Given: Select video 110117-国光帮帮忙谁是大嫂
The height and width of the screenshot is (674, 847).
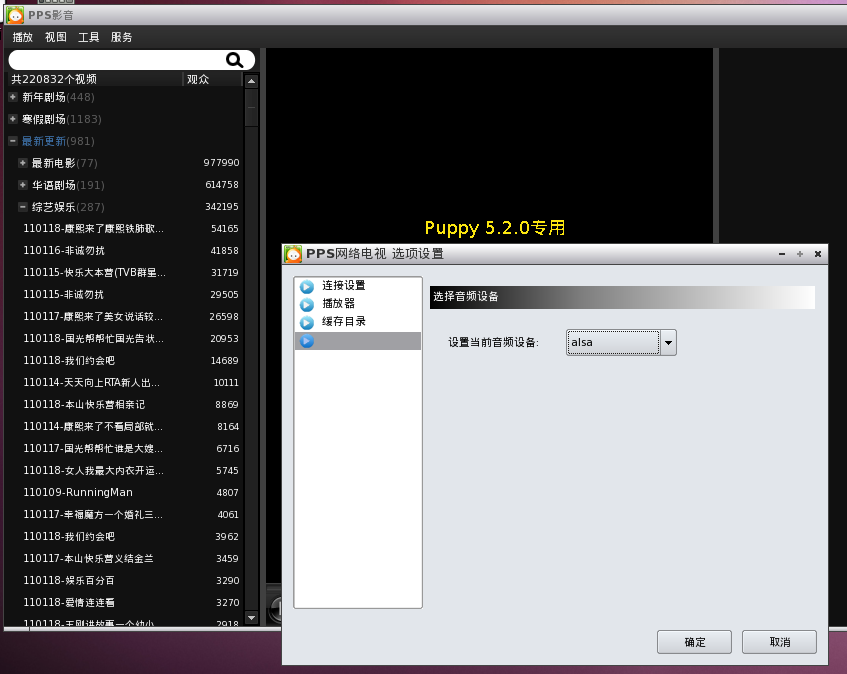Looking at the screenshot, I should click(x=93, y=449).
